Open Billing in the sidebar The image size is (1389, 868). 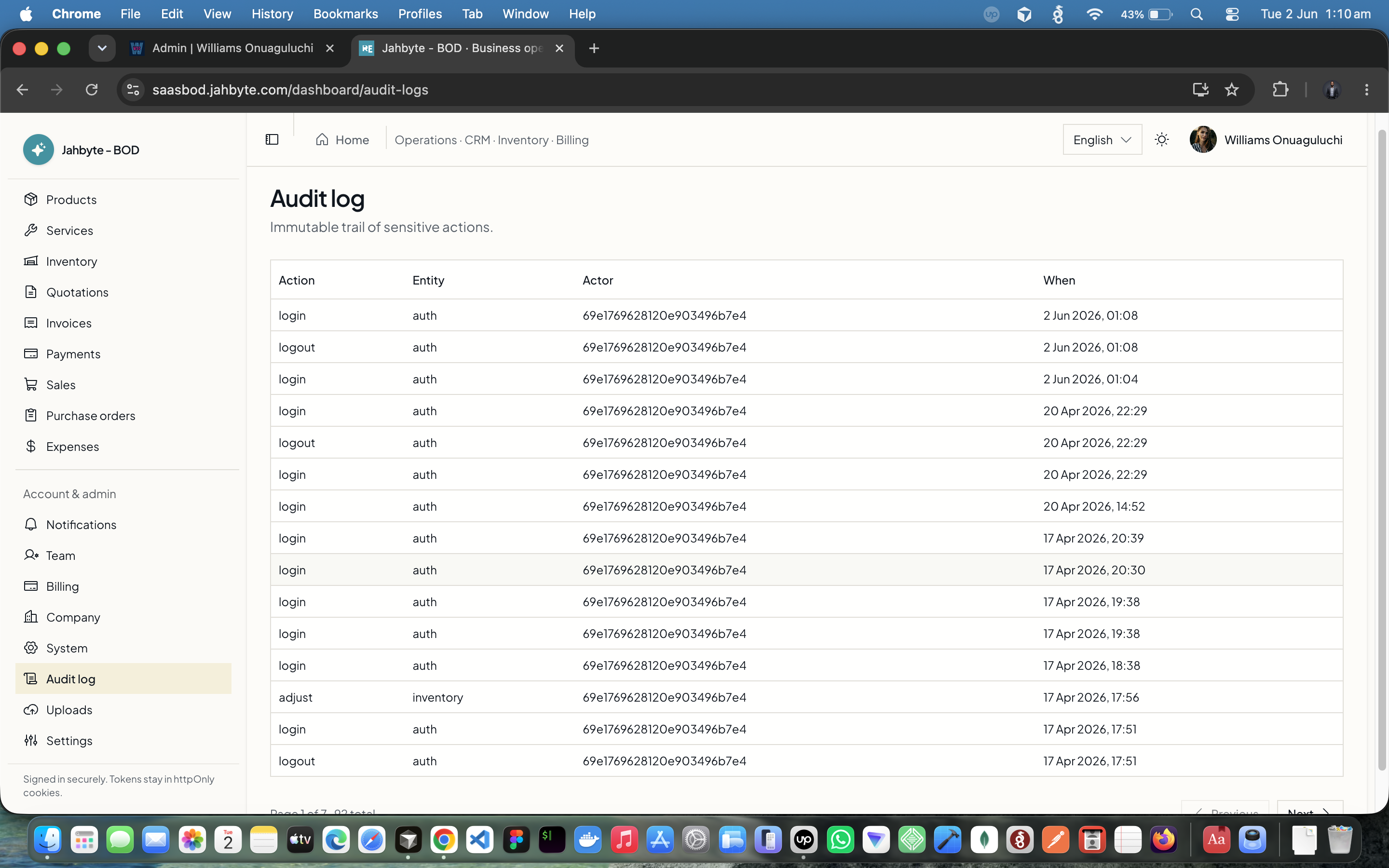(x=123, y=586)
